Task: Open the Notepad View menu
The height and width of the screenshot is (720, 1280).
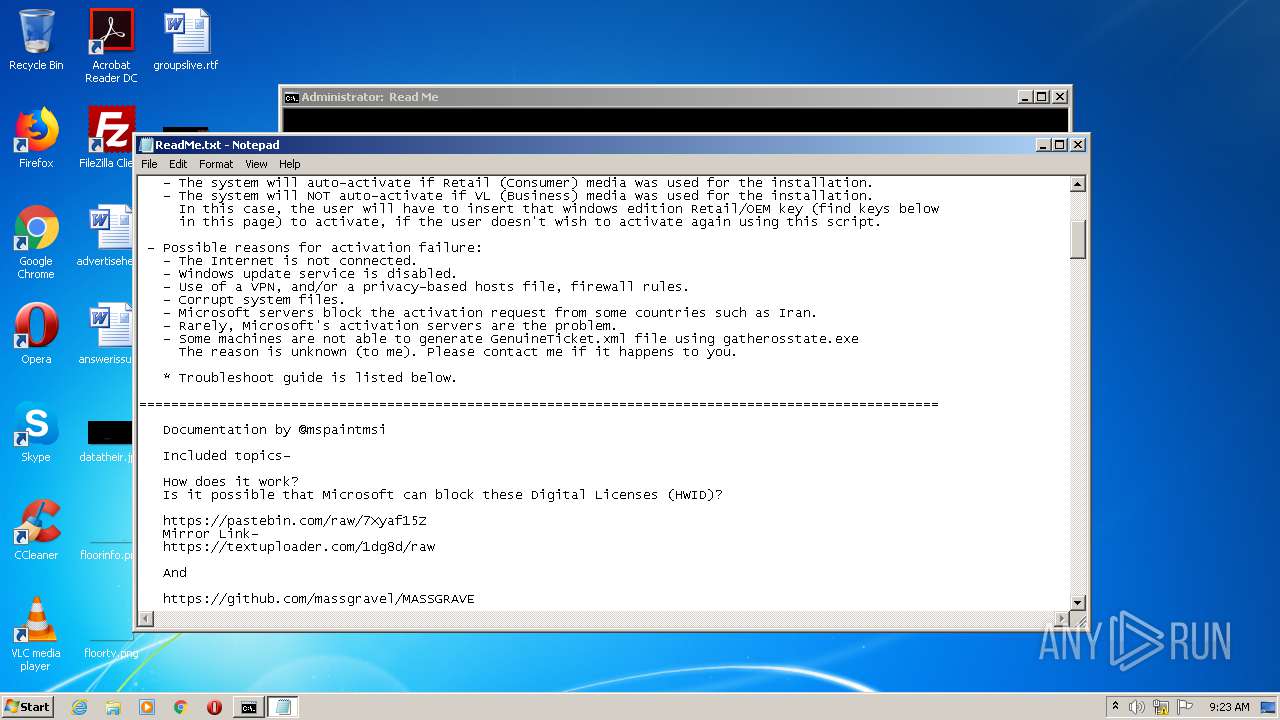Action: click(x=256, y=164)
